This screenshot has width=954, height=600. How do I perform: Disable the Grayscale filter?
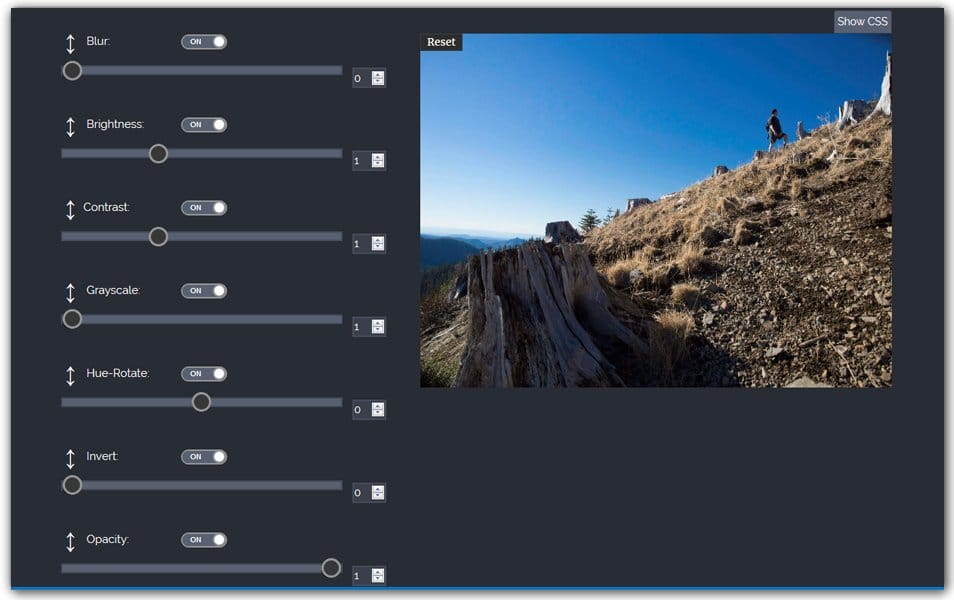pos(203,291)
